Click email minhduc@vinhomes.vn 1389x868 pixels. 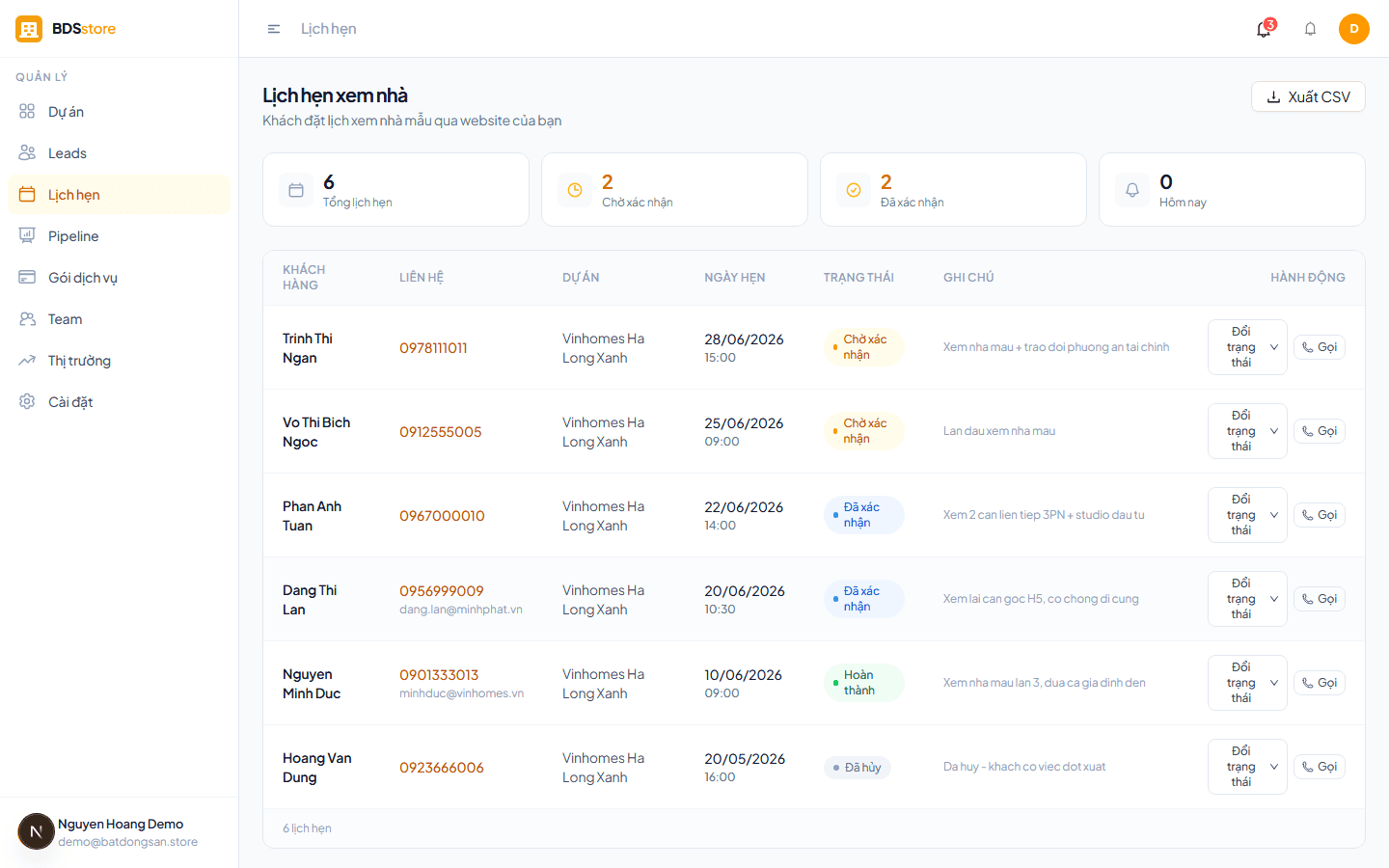(x=462, y=693)
